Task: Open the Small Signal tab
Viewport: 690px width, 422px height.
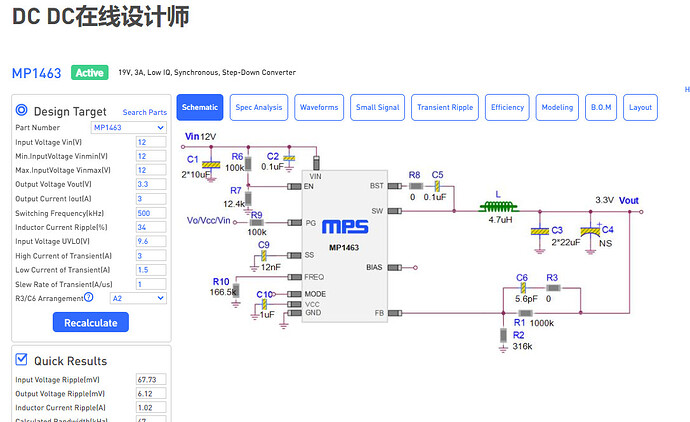Action: point(378,107)
